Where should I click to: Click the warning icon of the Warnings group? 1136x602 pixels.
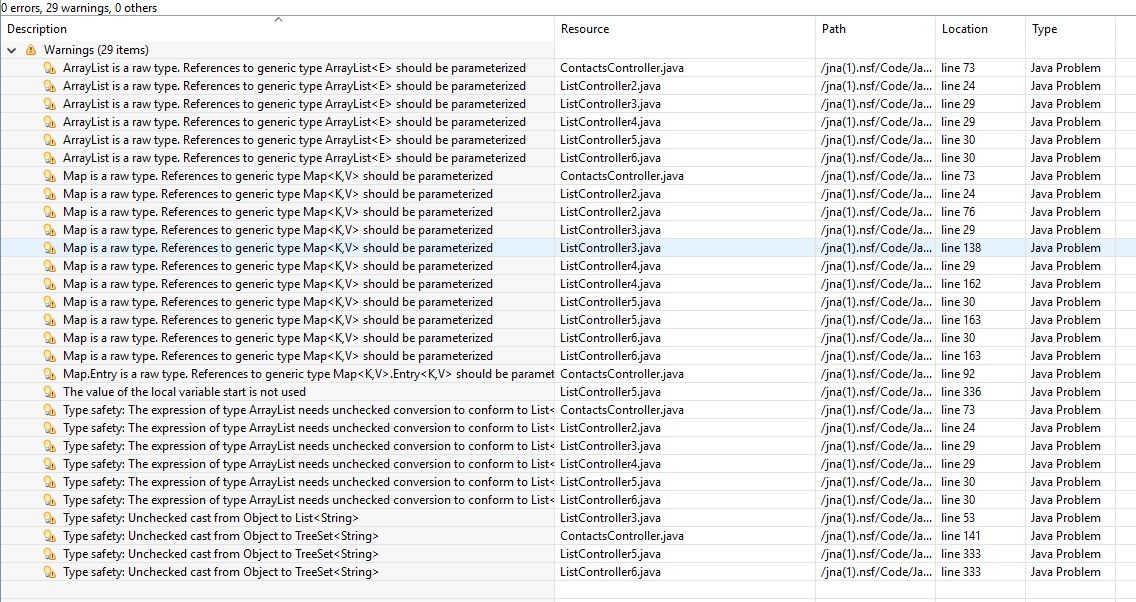(31, 50)
